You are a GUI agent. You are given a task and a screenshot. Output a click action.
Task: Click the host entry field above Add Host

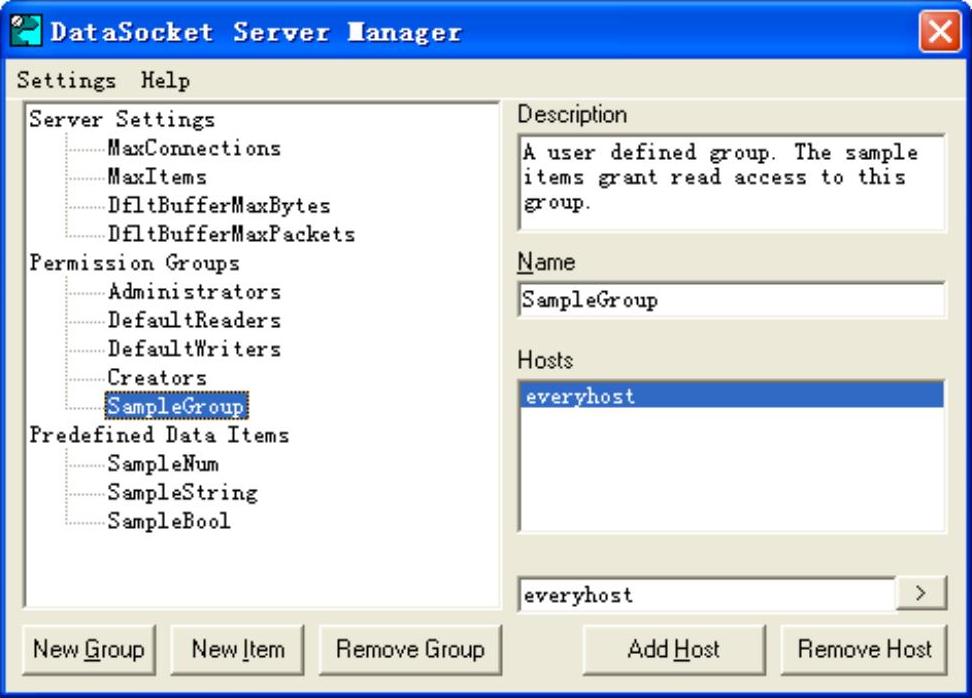point(707,594)
